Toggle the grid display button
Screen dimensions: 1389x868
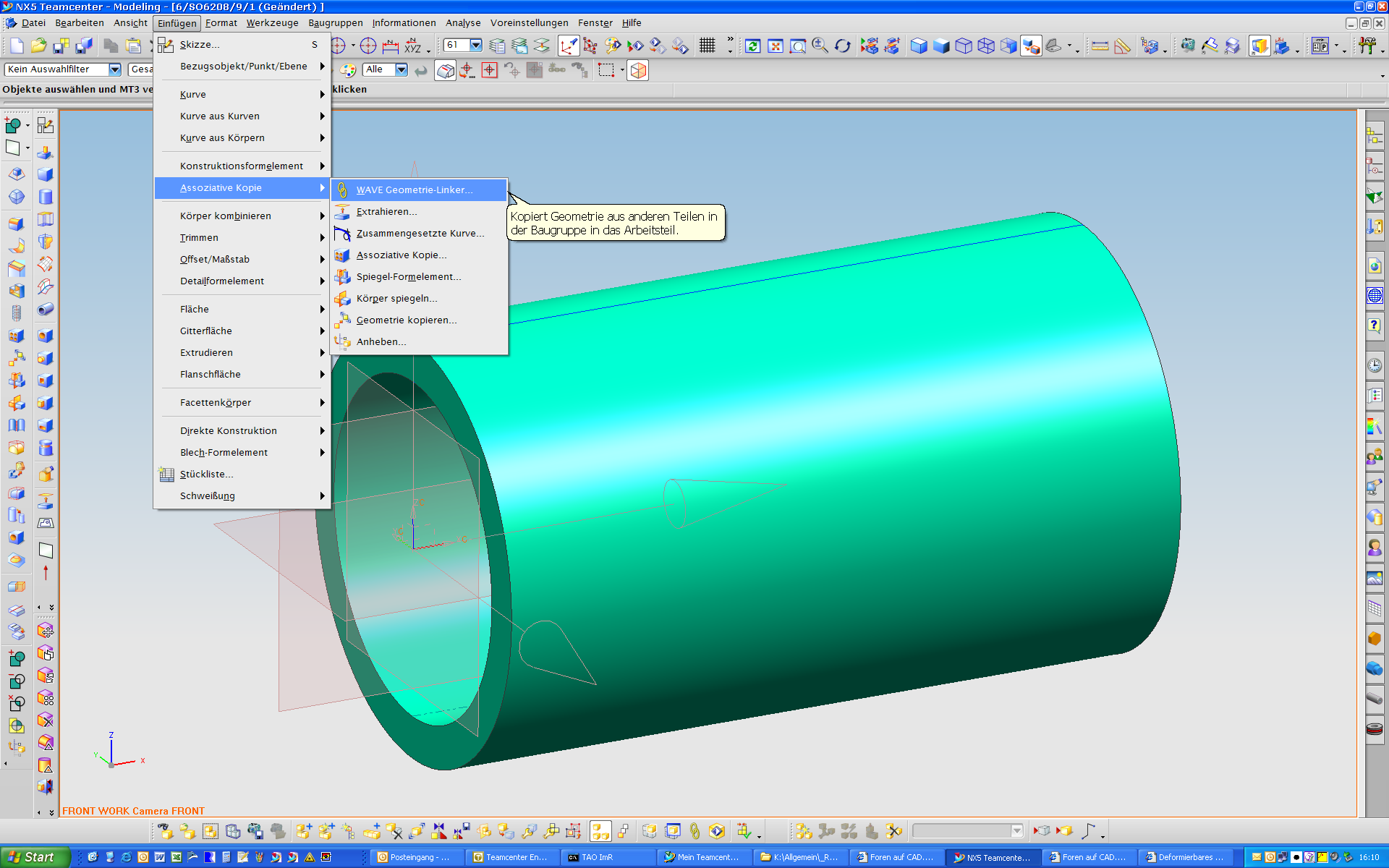click(707, 46)
